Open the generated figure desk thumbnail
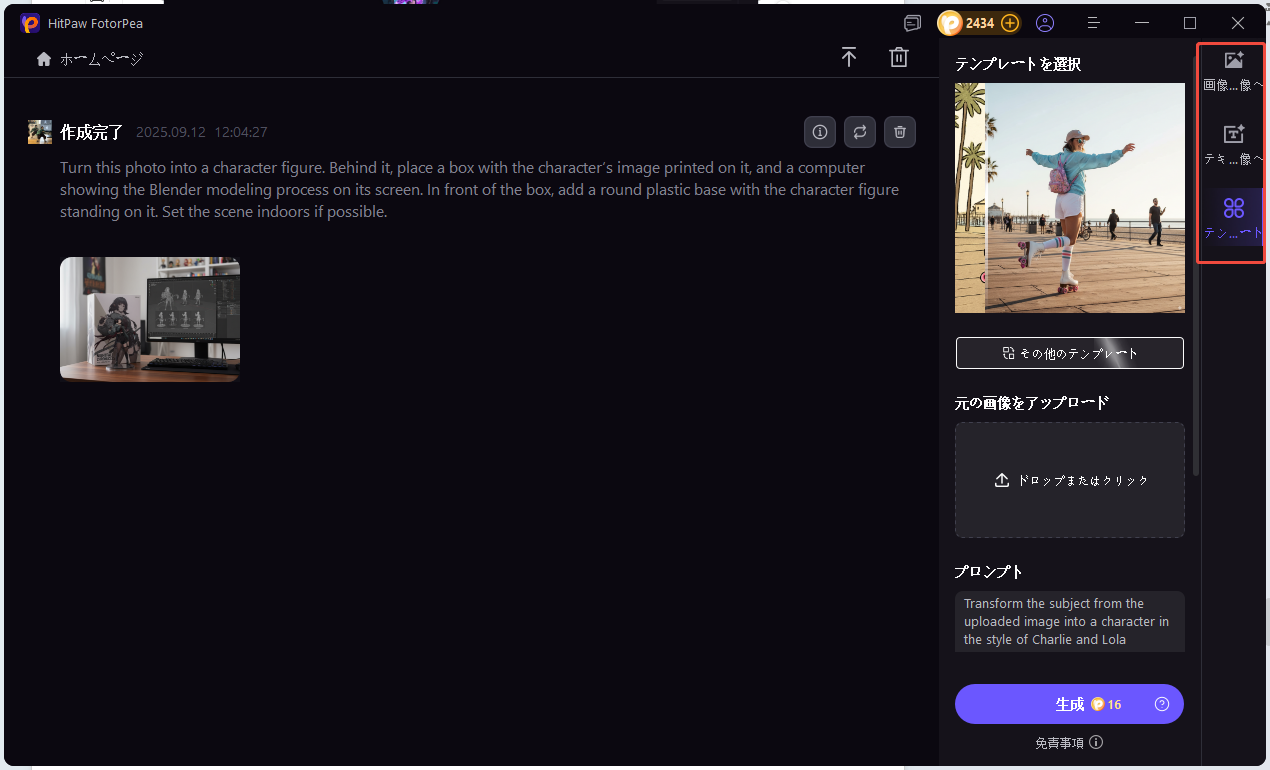 click(150, 319)
